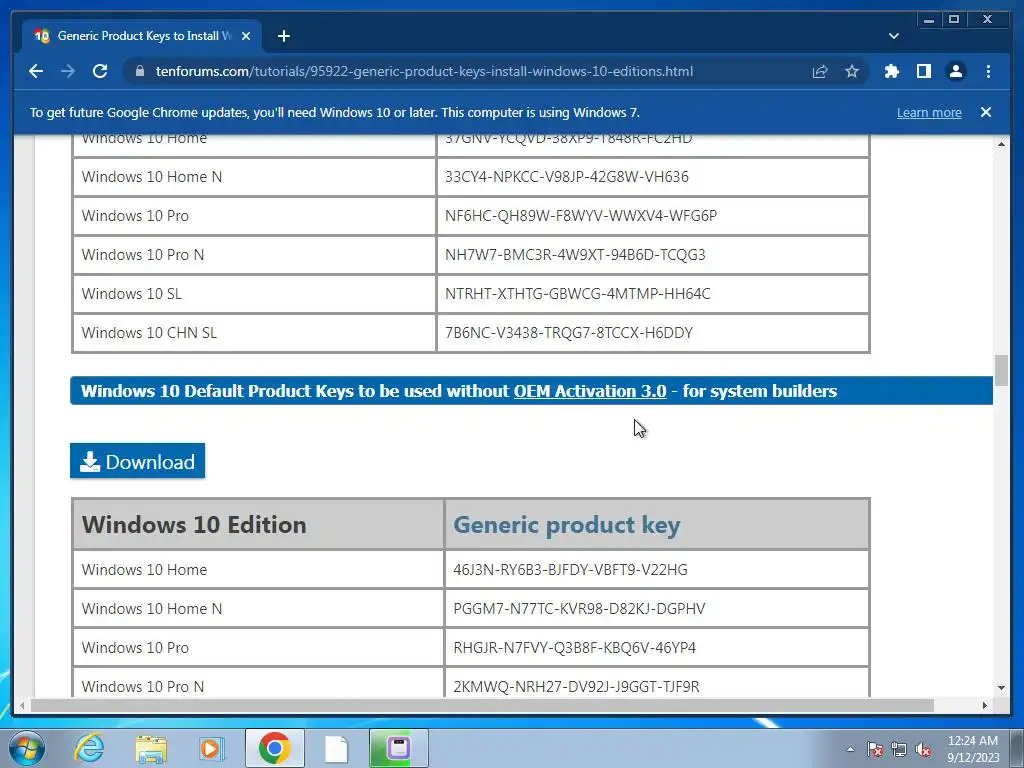1024x768 pixels.
Task: Click the blue Download button
Action: tap(137, 461)
